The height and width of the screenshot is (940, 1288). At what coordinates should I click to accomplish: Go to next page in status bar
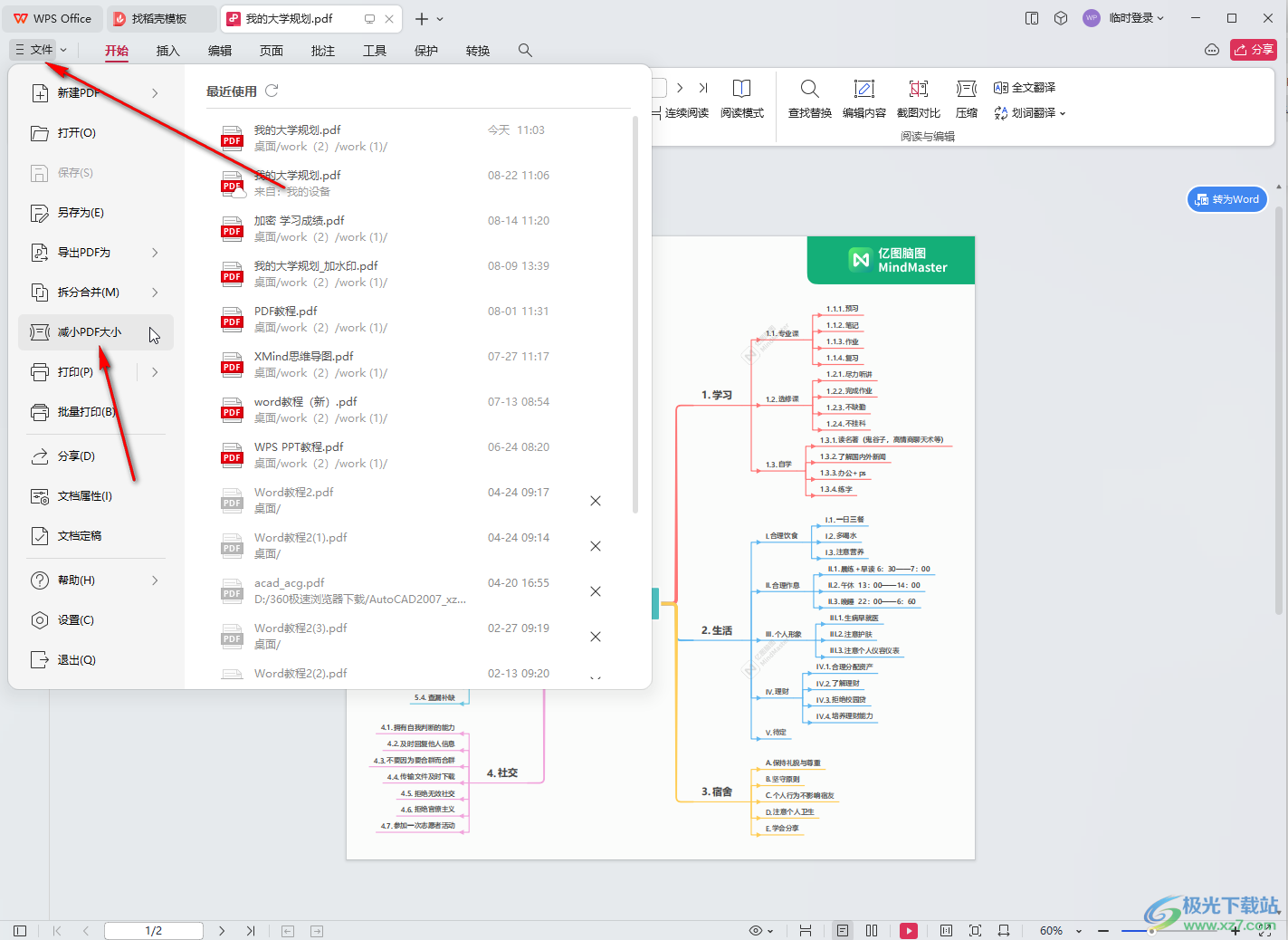[222, 931]
